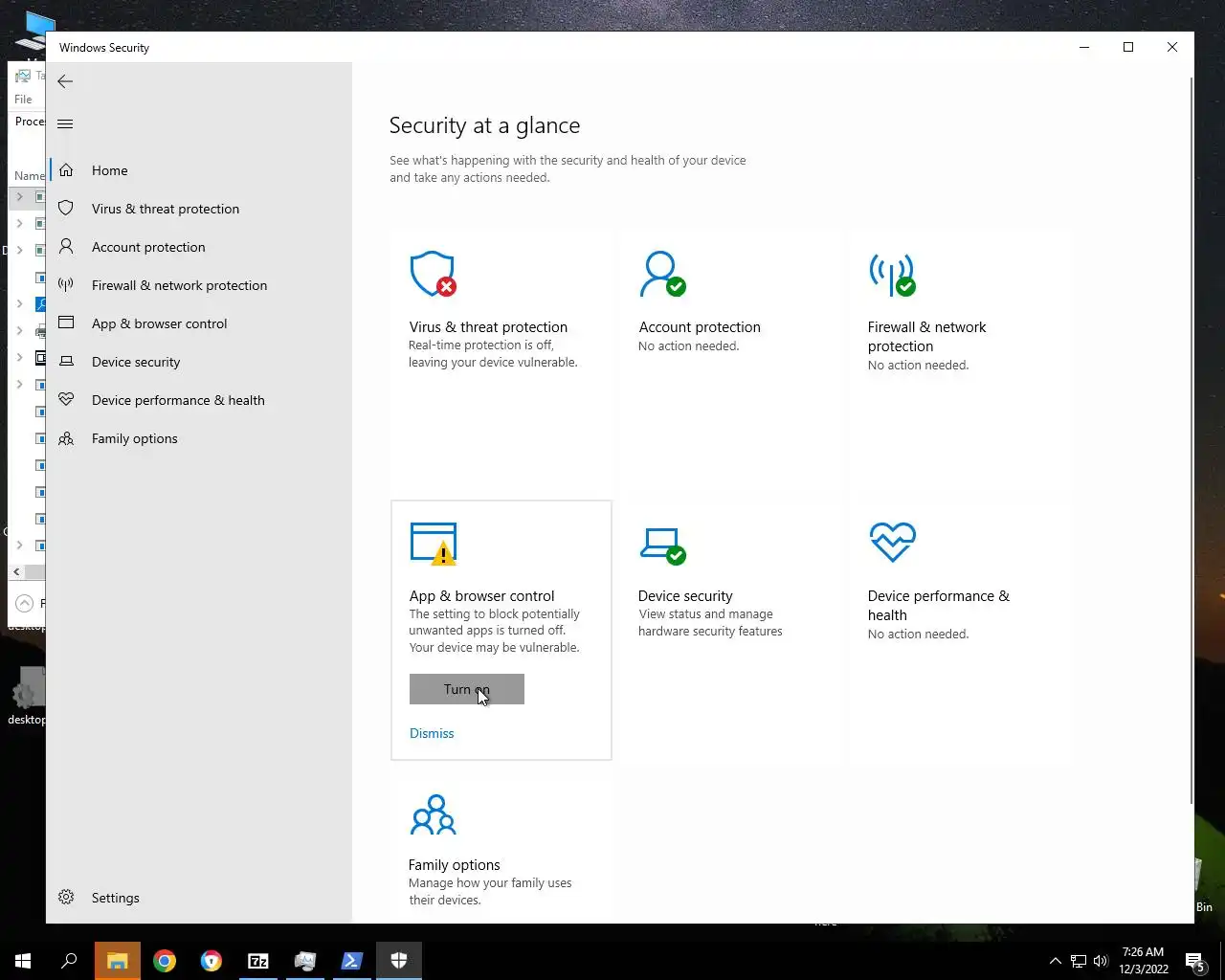Open the Firewall & network protection tile icon
The width and height of the screenshot is (1225, 980).
click(x=892, y=275)
